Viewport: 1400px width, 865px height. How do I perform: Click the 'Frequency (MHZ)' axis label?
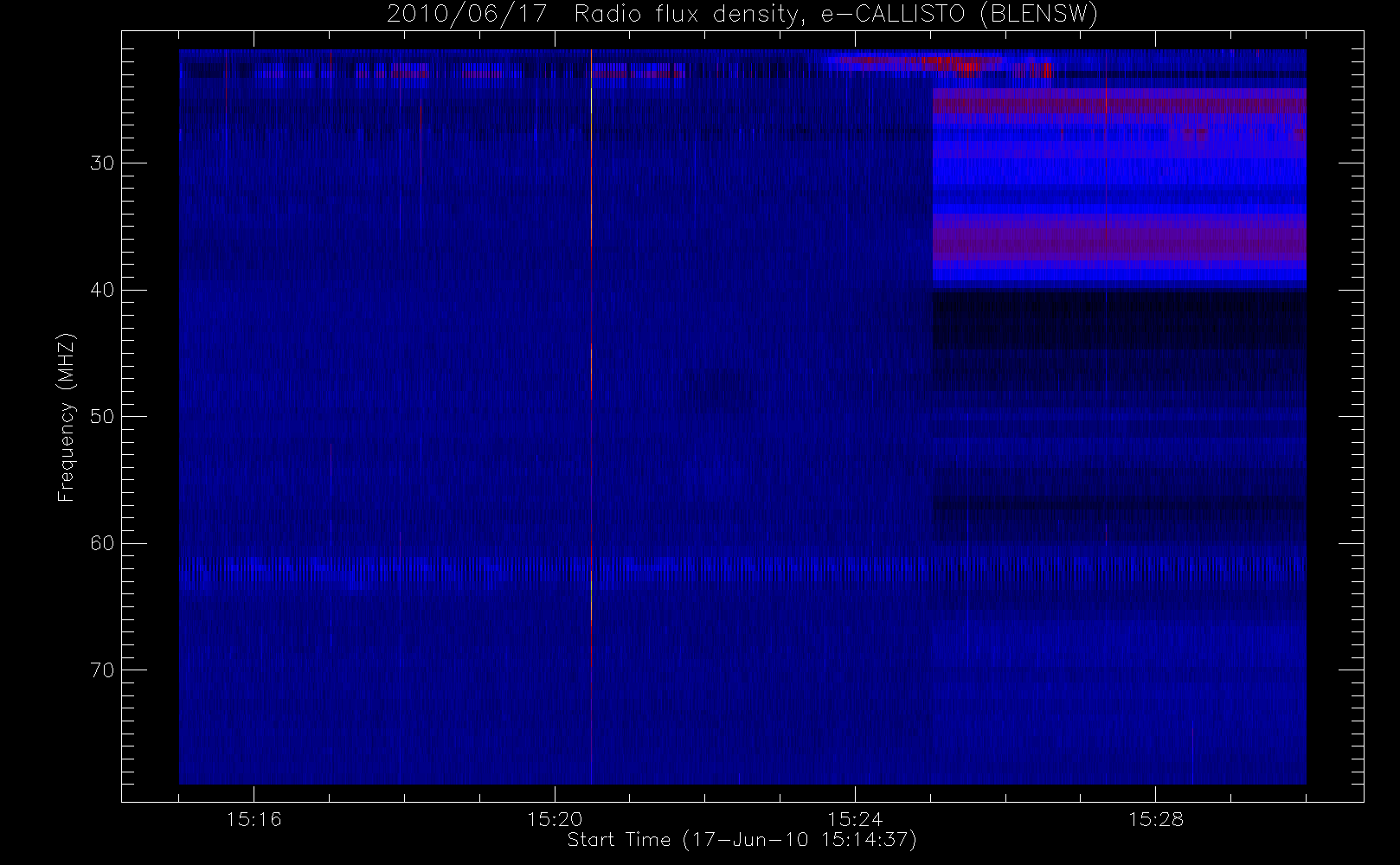click(x=67, y=417)
